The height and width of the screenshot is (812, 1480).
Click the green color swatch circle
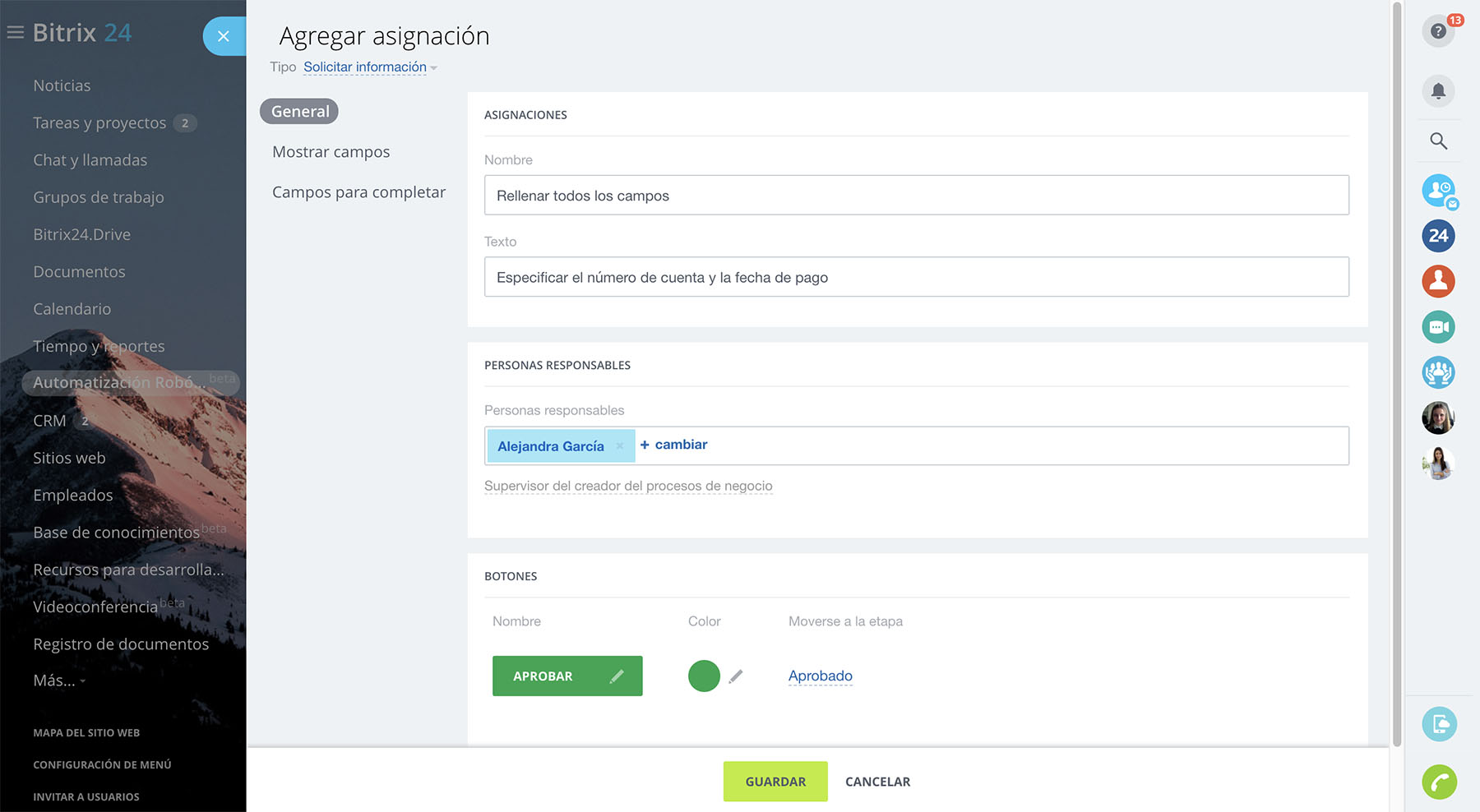point(704,676)
